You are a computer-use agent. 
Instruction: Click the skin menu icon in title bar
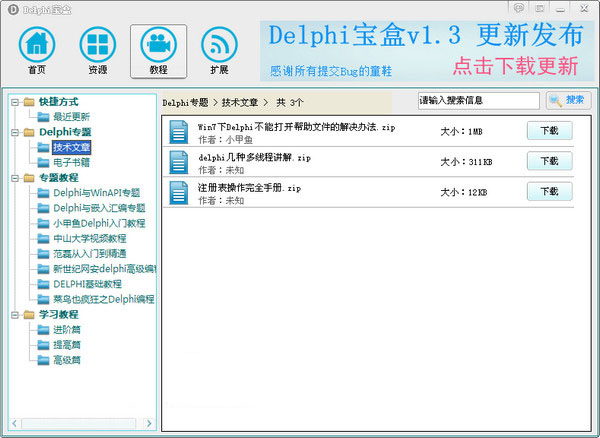(540, 8)
